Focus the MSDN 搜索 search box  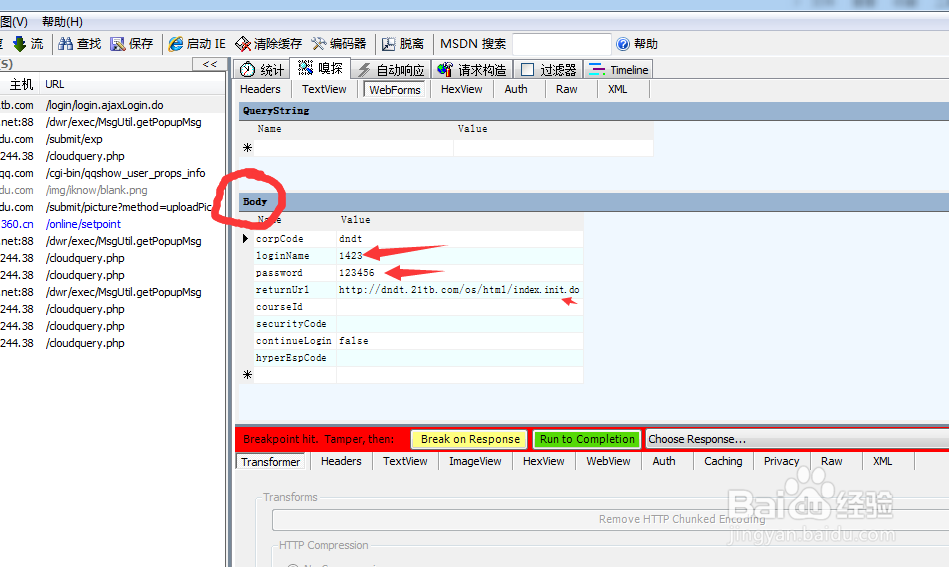[562, 44]
